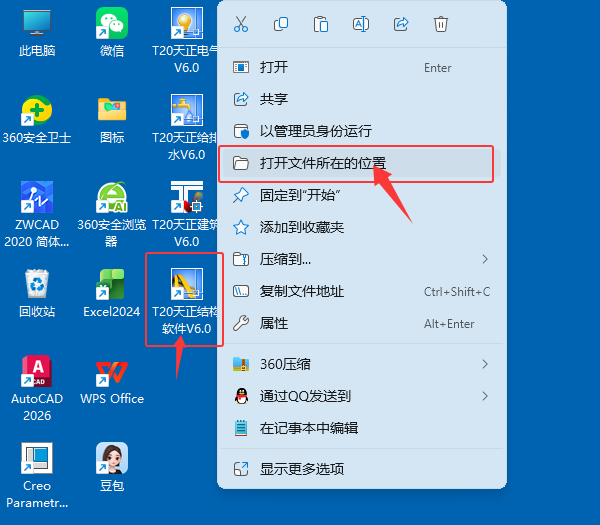This screenshot has width=600, height=525.
Task: Click the Cut scissors icon in context menu
Action: pyautogui.click(x=241, y=24)
